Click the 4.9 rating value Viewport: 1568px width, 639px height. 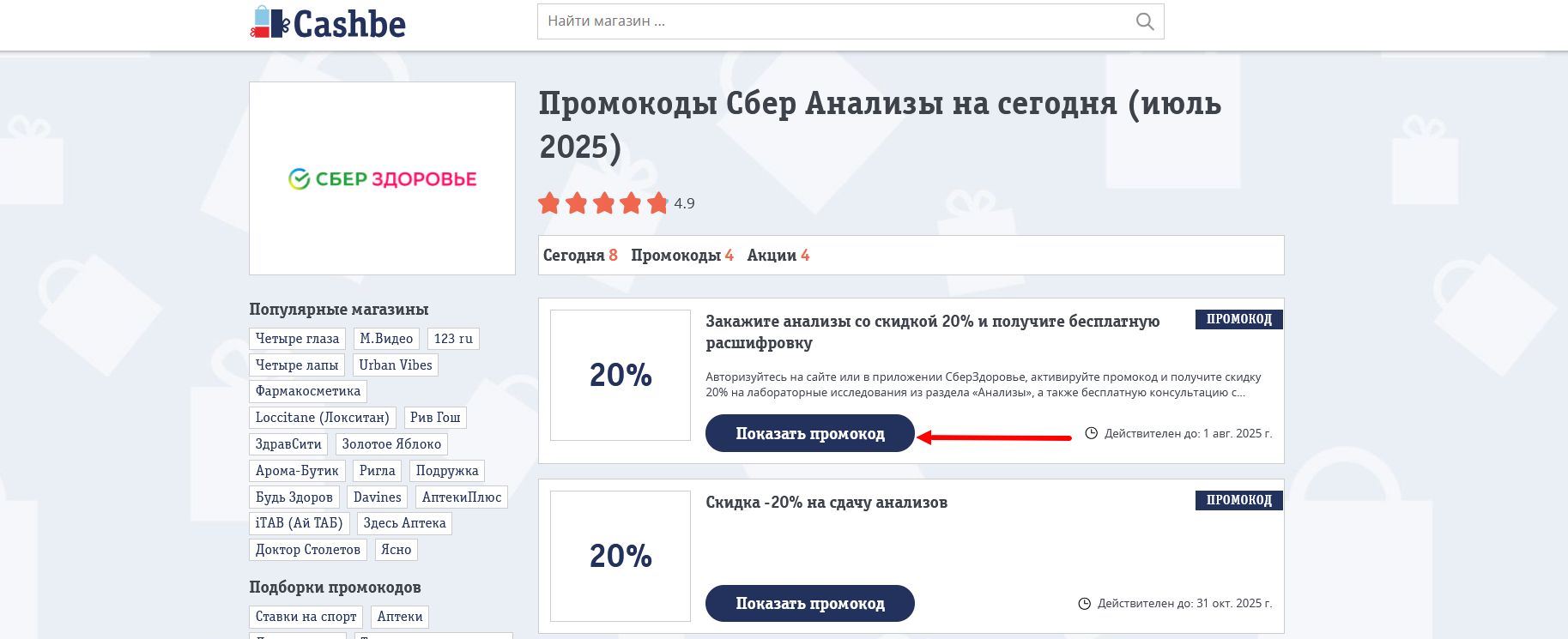tap(684, 203)
